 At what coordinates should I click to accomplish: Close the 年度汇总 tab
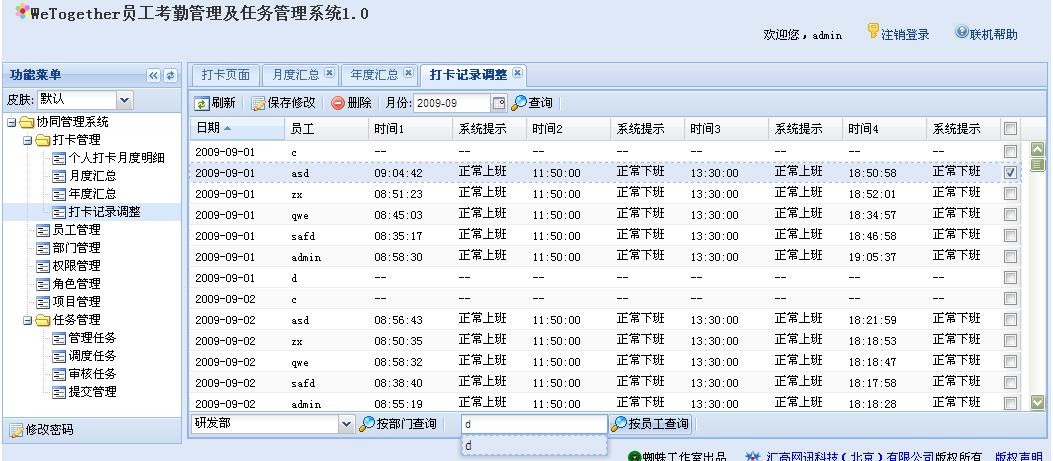(x=408, y=73)
